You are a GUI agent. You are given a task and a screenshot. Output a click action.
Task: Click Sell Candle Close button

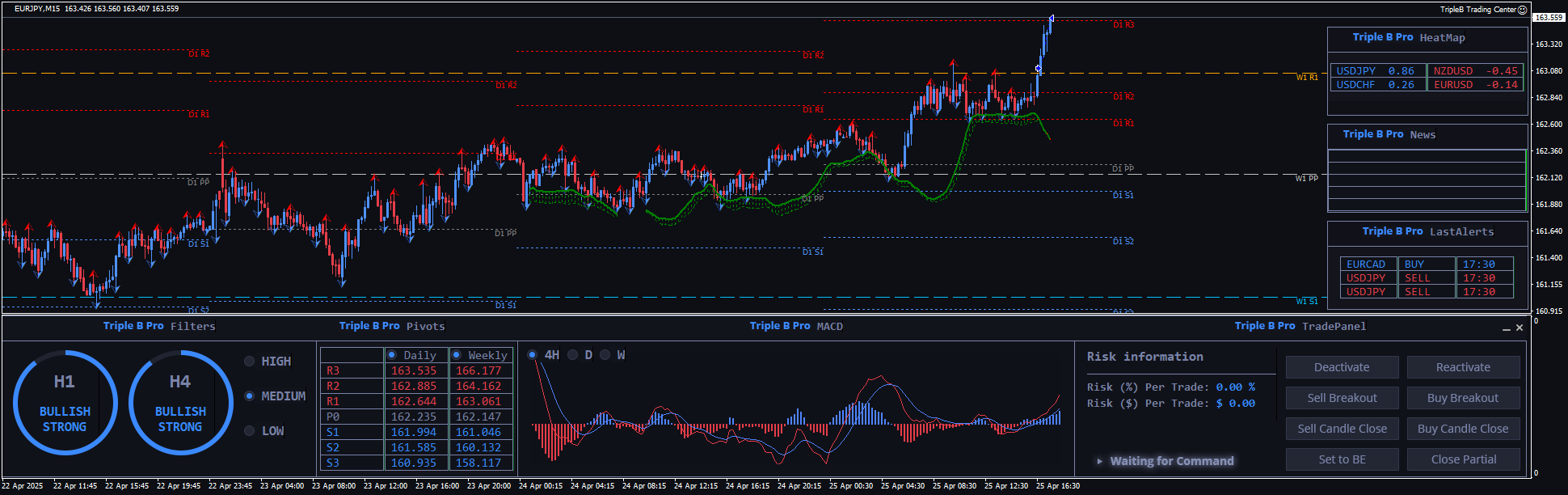[1342, 429]
